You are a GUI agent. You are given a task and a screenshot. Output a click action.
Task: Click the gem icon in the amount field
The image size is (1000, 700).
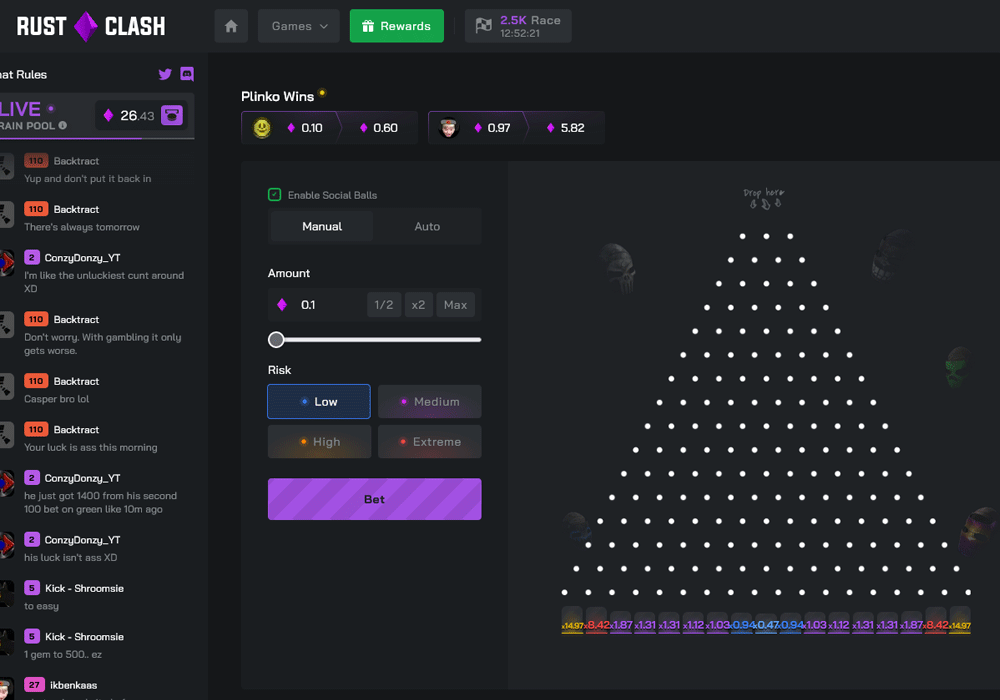click(x=282, y=305)
